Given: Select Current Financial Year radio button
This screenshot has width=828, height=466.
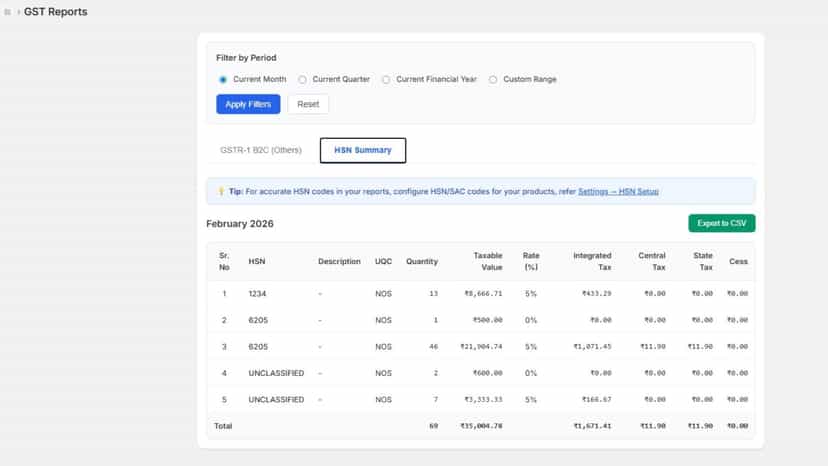Looking at the screenshot, I should (386, 79).
